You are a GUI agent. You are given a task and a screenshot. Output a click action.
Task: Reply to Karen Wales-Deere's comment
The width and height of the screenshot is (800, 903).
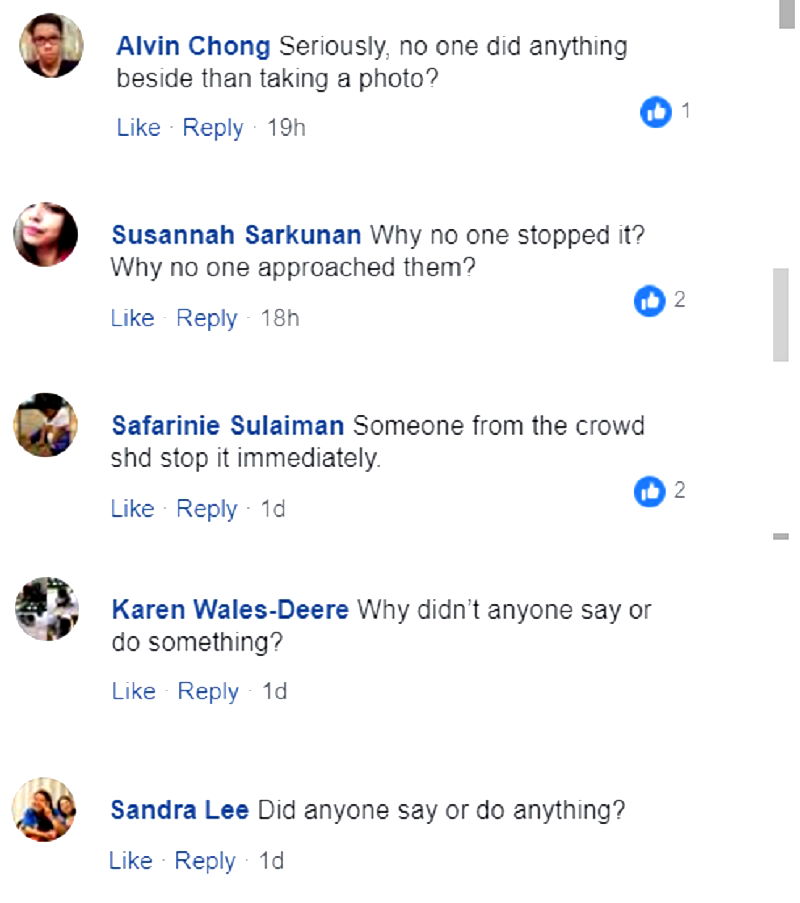(x=208, y=691)
